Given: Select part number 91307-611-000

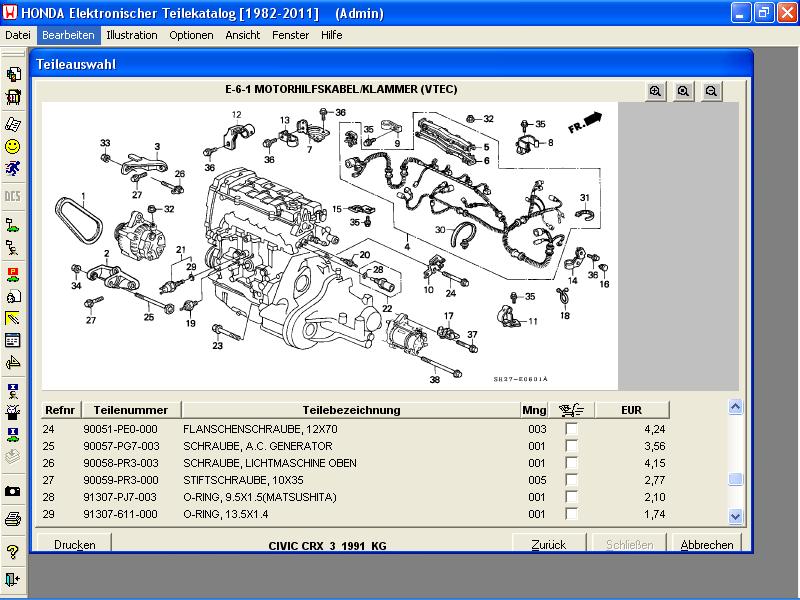Looking at the screenshot, I should point(120,514).
